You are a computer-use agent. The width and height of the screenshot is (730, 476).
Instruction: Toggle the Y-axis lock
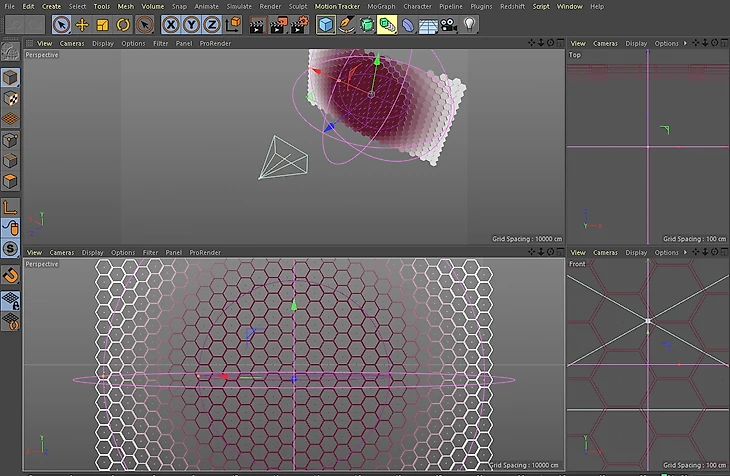pyautogui.click(x=192, y=25)
